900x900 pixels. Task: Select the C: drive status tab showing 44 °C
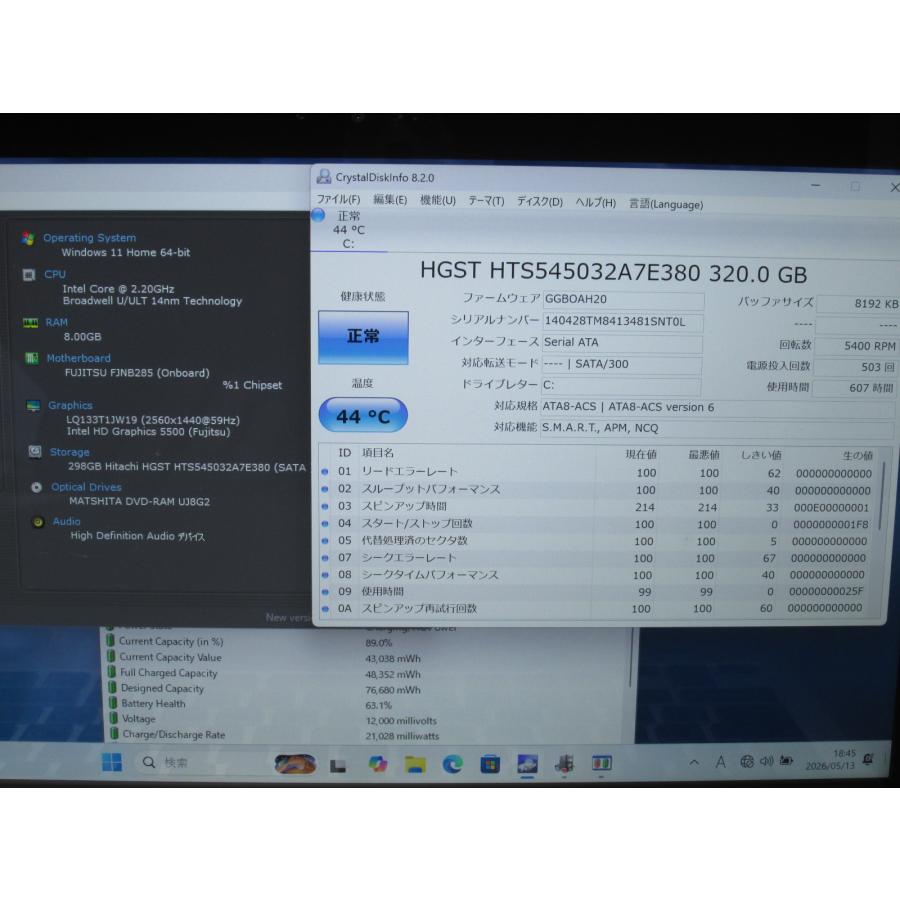coord(348,230)
